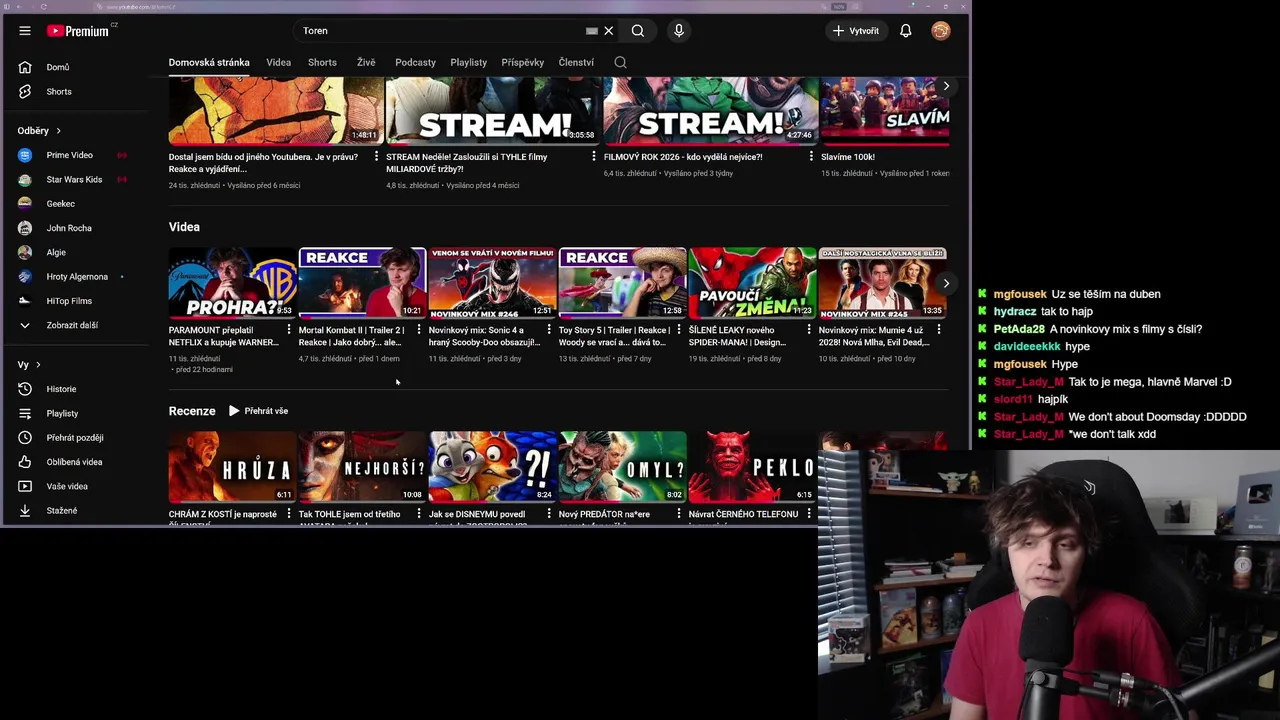Switch to the channel Shorts tab
This screenshot has height=720, width=1280.
322,62
